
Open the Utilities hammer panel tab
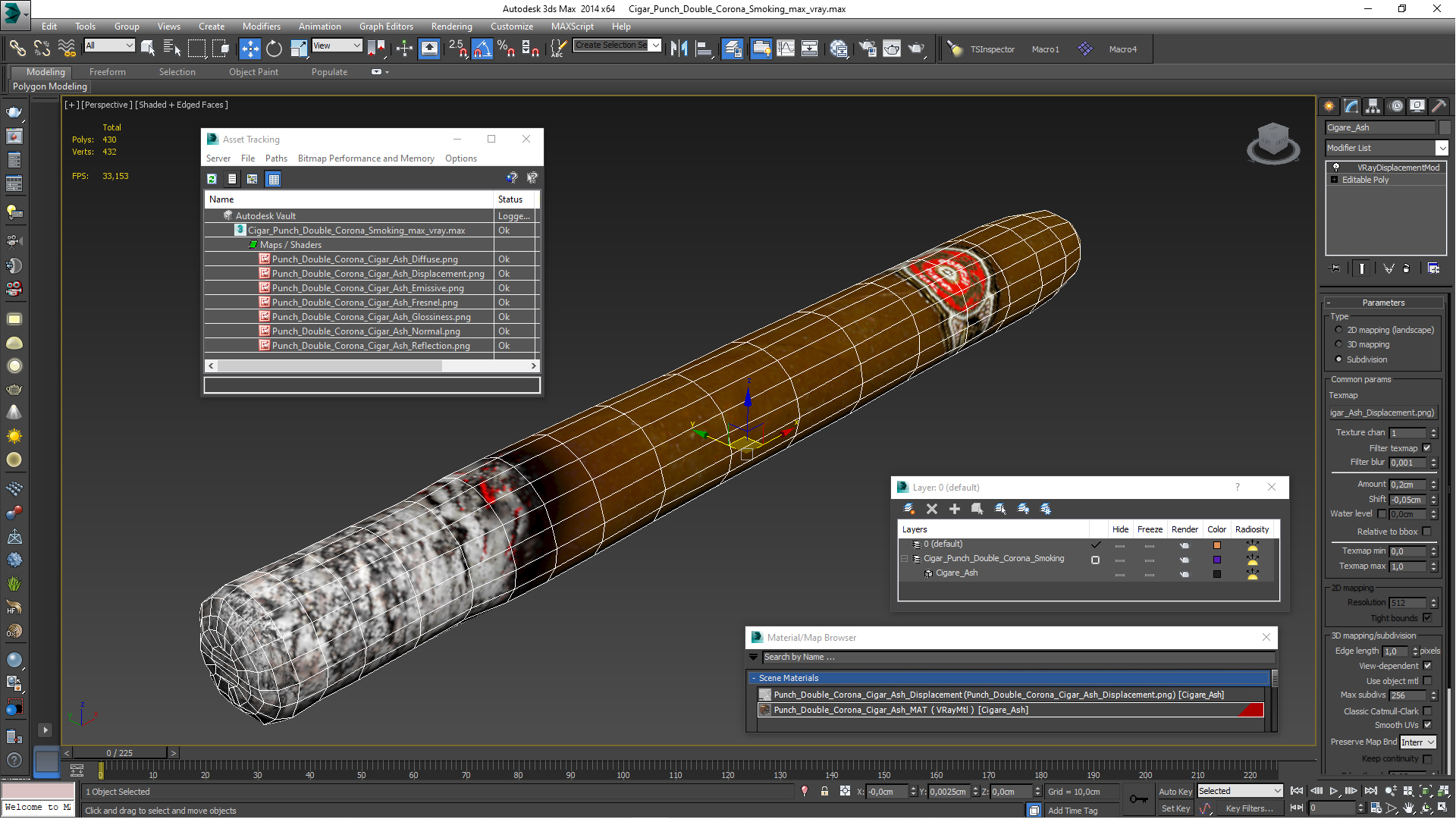point(1439,106)
